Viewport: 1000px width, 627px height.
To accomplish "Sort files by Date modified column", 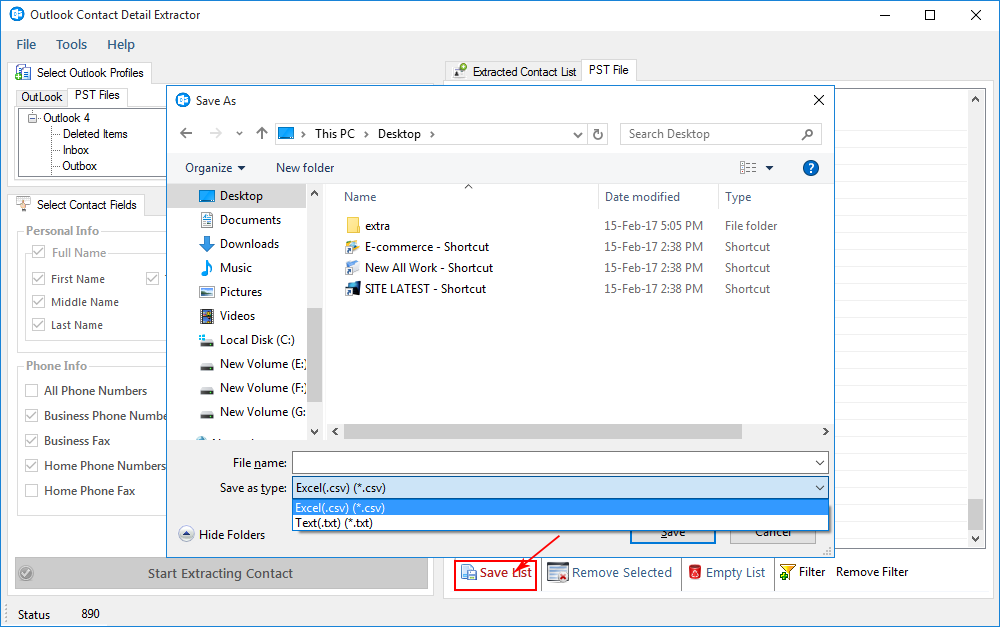I will click(642, 196).
